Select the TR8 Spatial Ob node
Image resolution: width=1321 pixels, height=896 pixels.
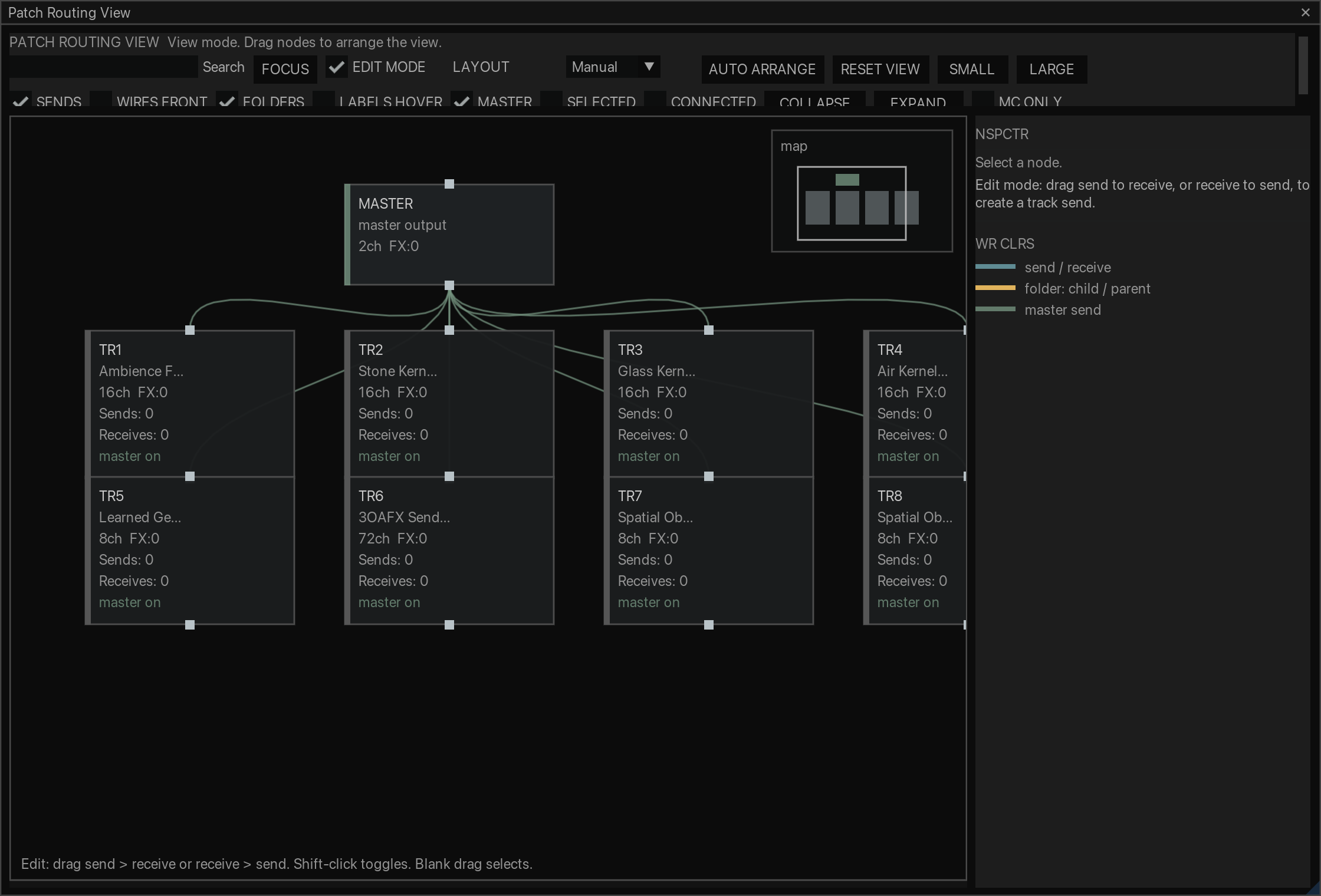tap(915, 551)
